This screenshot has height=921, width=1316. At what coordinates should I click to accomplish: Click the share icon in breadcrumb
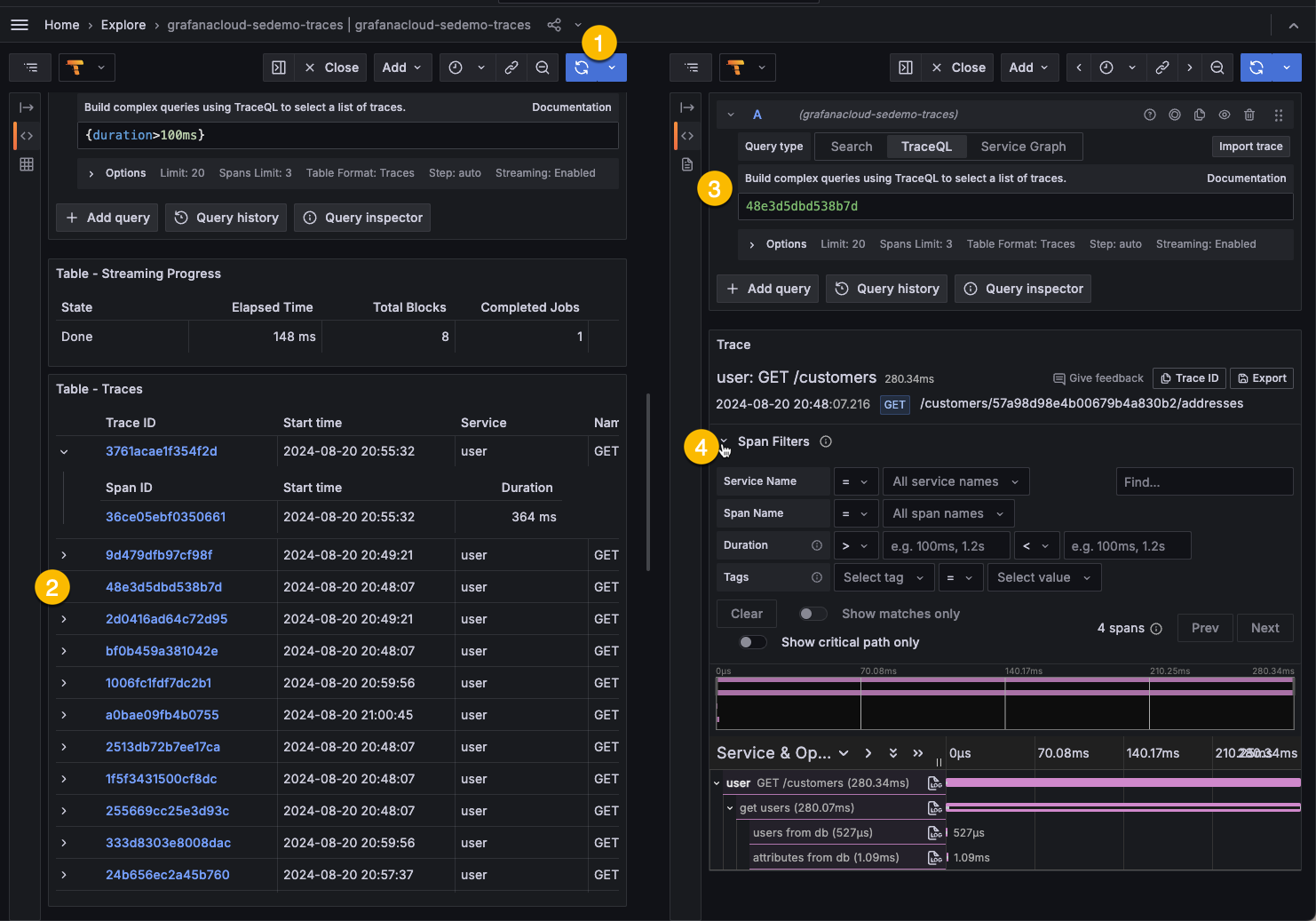pos(554,25)
